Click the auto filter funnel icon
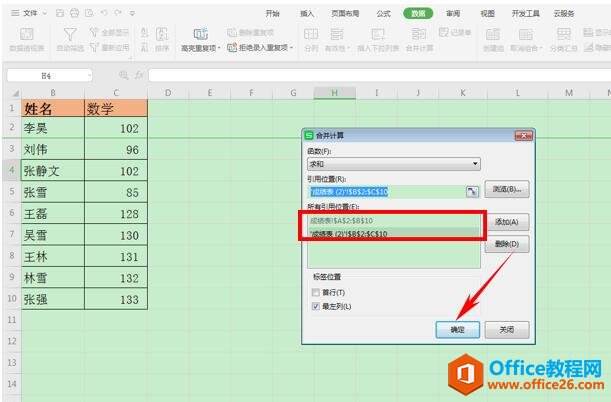Screen dimensions: 611x402 click(69, 35)
